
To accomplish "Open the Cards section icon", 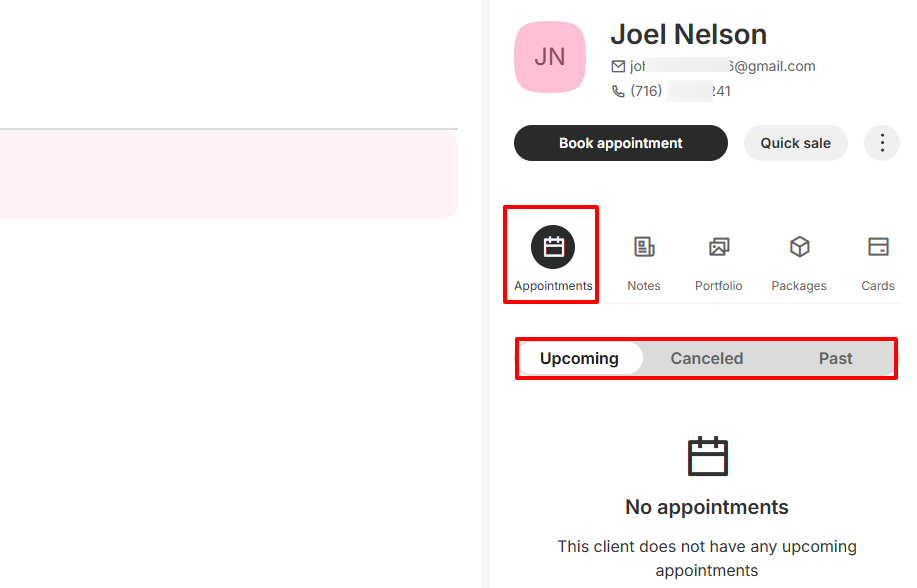I will point(878,247).
